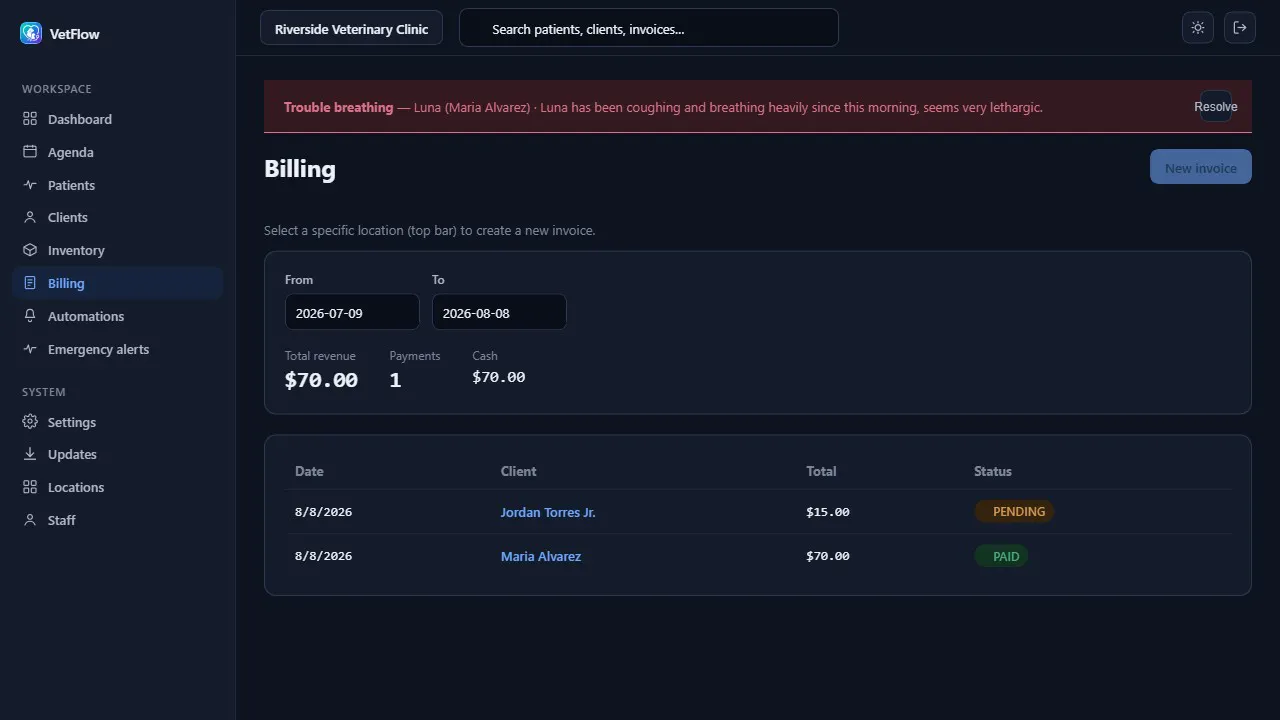Image resolution: width=1280 pixels, height=720 pixels.
Task: Go to the Updates page
Action: [118, 454]
